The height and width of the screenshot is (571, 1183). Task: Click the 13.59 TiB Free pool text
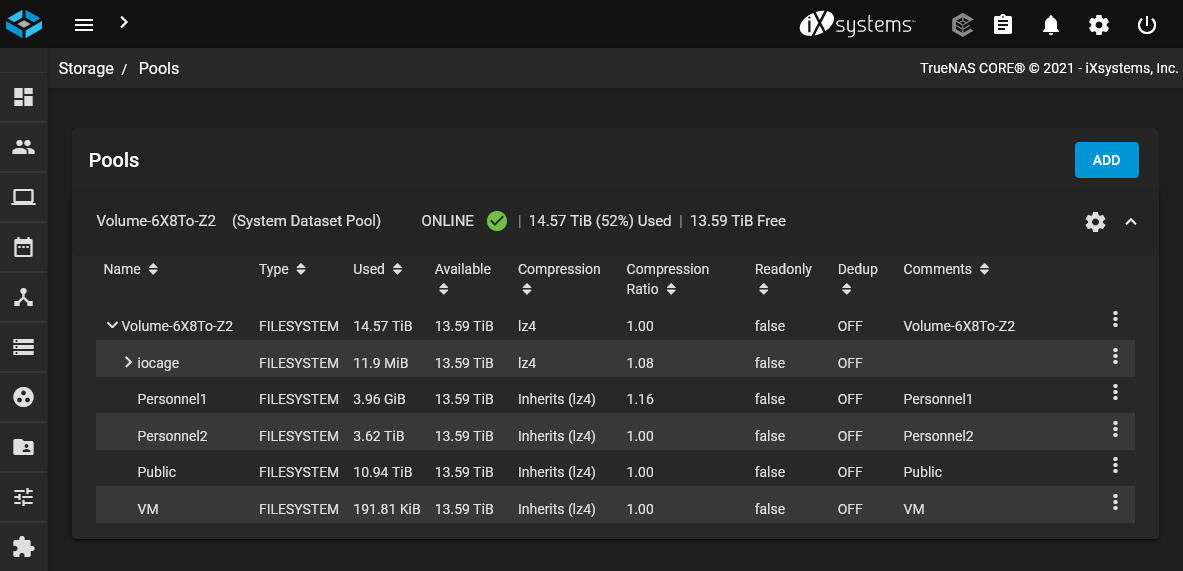738,221
